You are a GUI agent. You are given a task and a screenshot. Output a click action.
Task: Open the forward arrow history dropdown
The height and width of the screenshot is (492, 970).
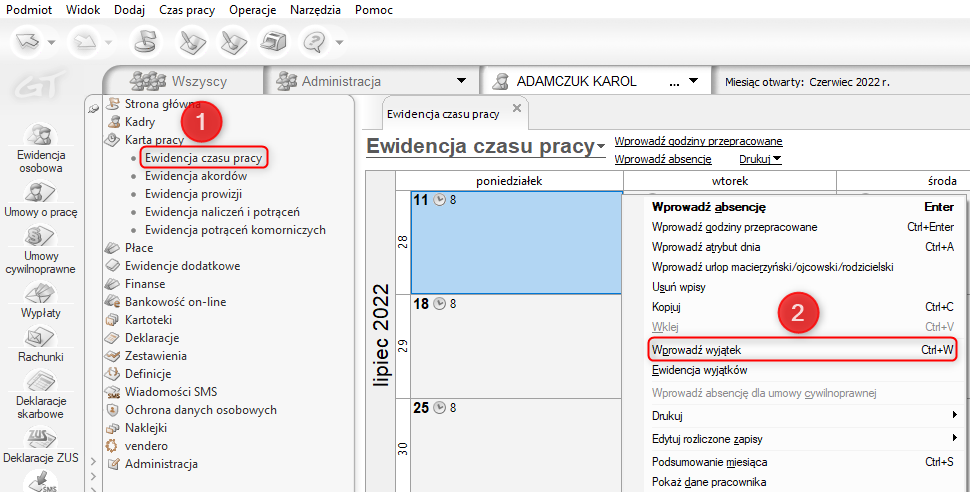tap(108, 43)
